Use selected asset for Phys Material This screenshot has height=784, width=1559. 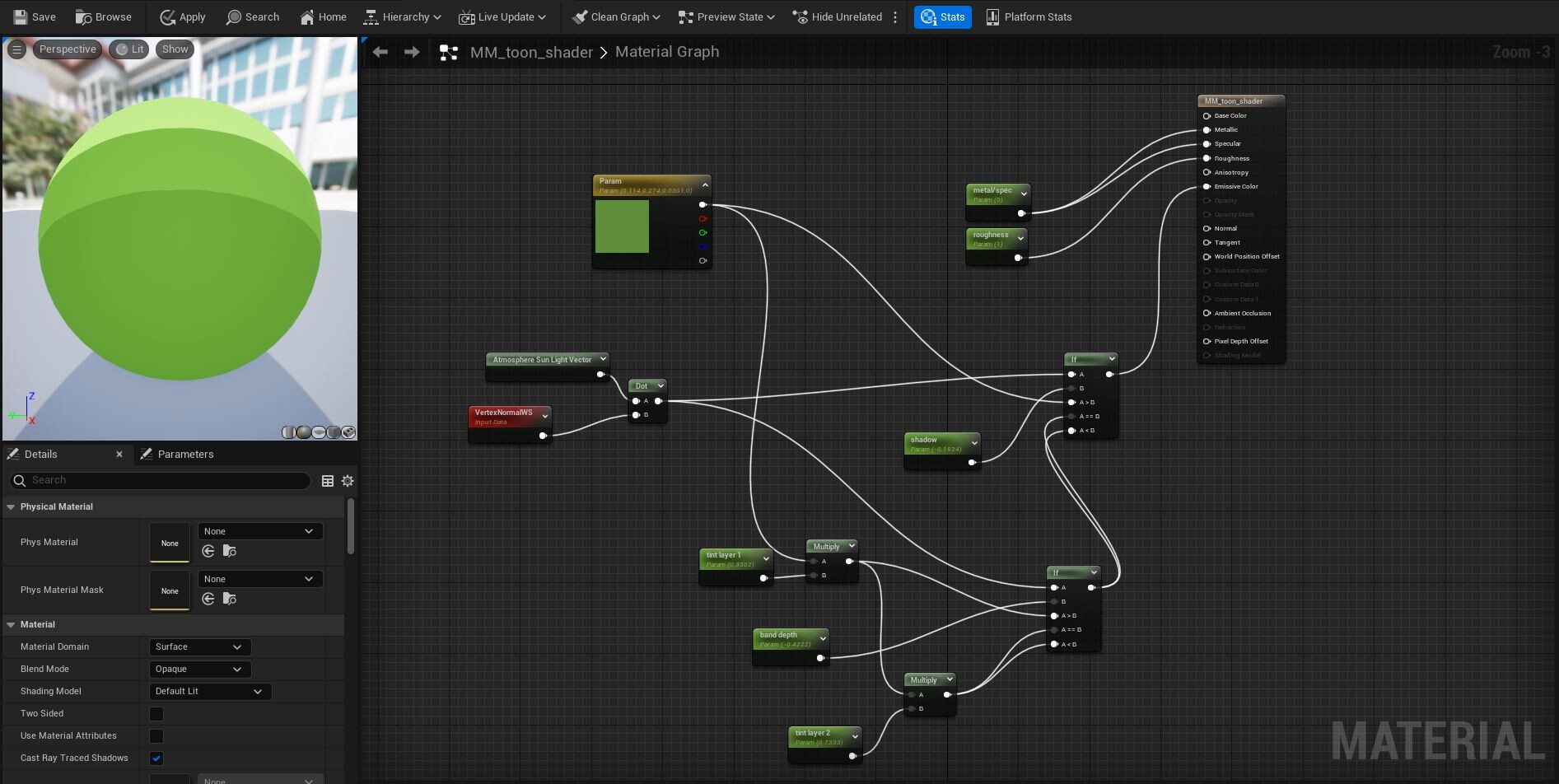coord(208,552)
